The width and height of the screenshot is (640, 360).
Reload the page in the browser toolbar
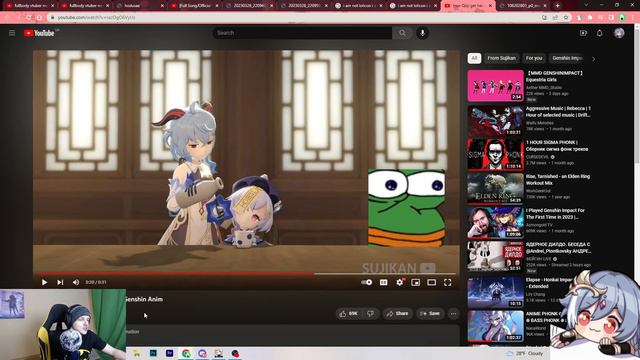click(x=29, y=18)
